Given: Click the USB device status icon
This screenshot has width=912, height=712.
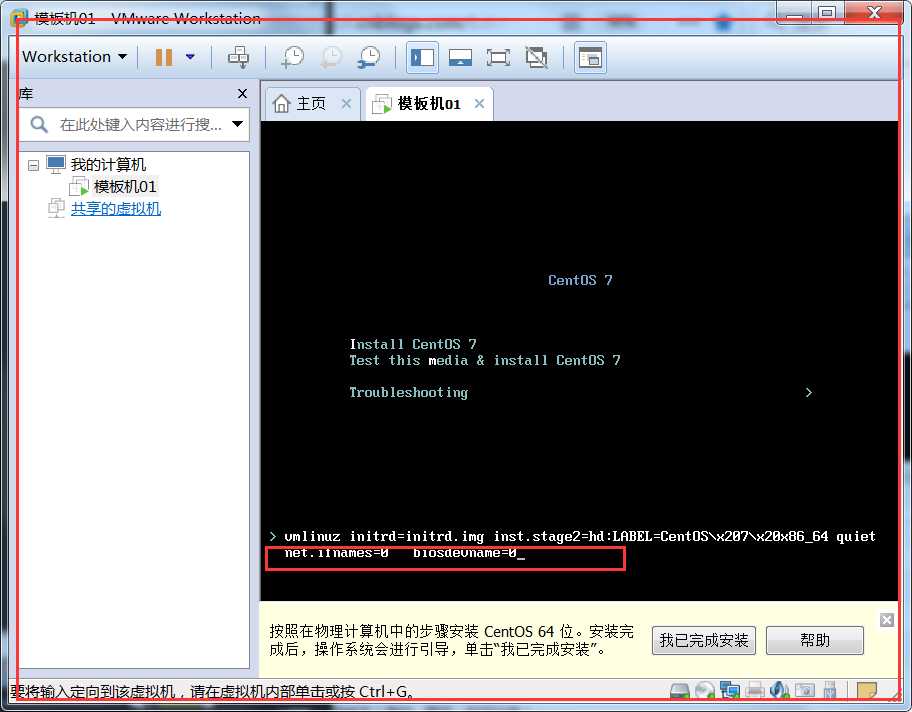Looking at the screenshot, I should 830,690.
